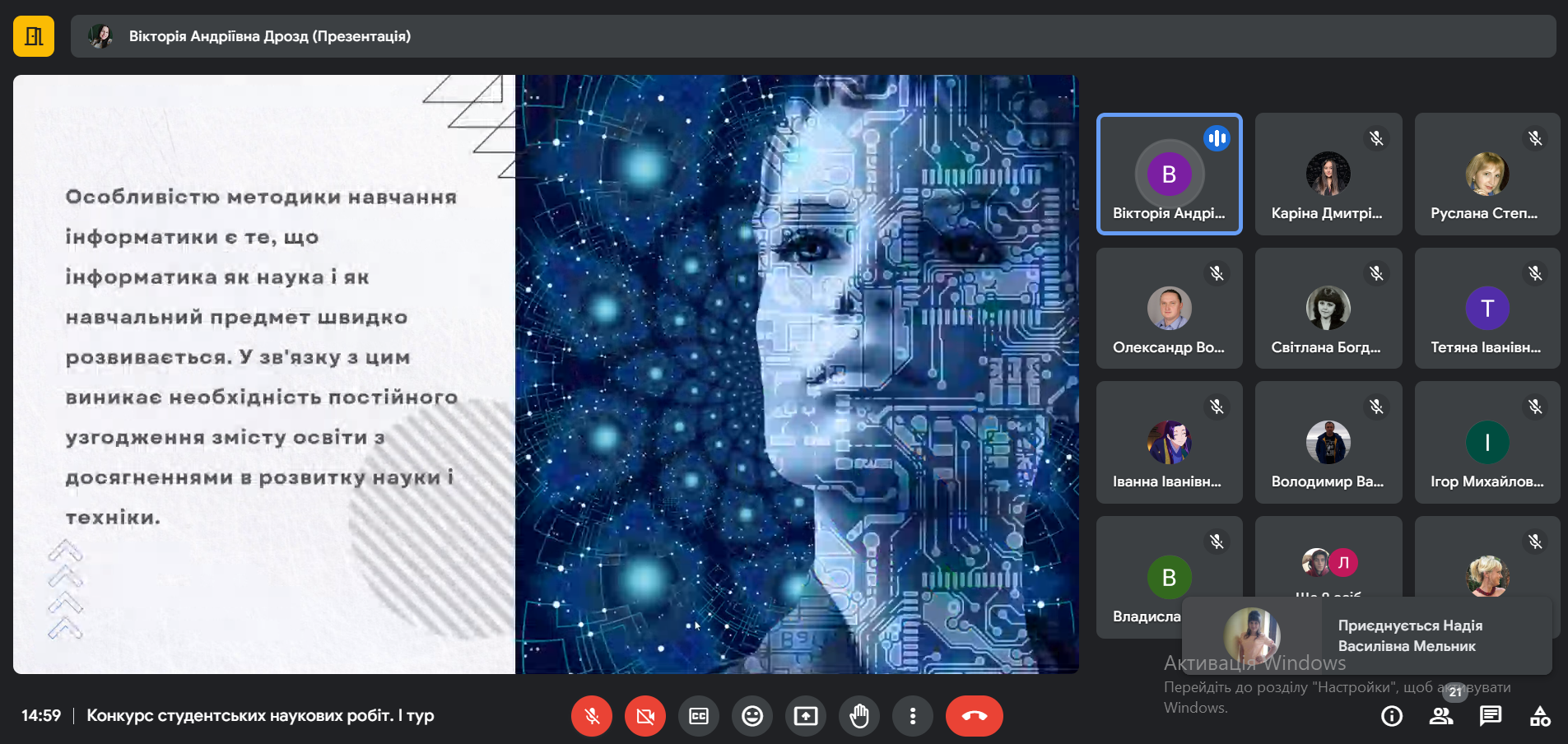Select the Ігор Михайлов... participant tile
Viewport: 1568px width, 744px height.
pyautogui.click(x=1487, y=443)
